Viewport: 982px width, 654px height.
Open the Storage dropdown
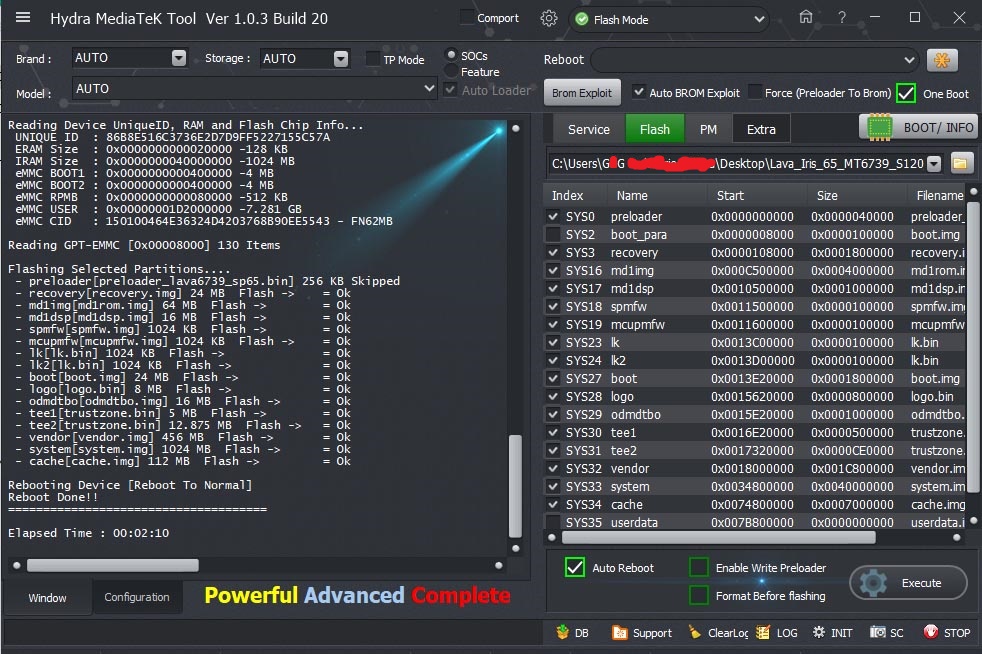point(341,58)
